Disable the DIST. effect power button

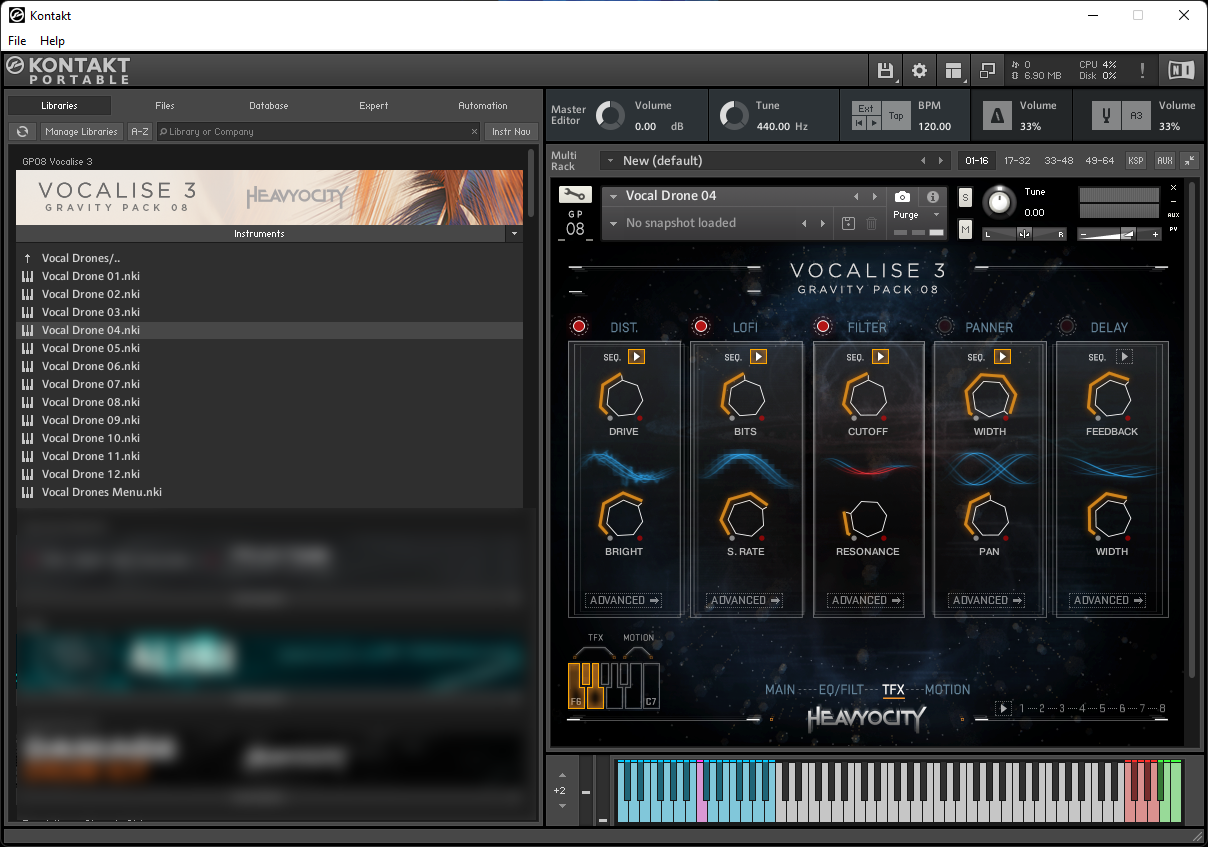click(x=579, y=327)
